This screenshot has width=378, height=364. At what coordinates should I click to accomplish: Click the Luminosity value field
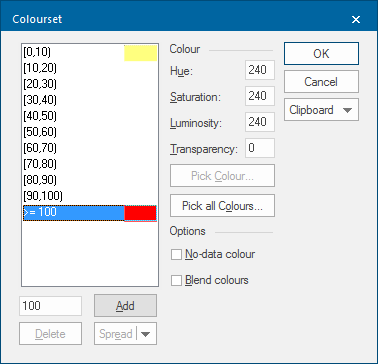(260, 122)
